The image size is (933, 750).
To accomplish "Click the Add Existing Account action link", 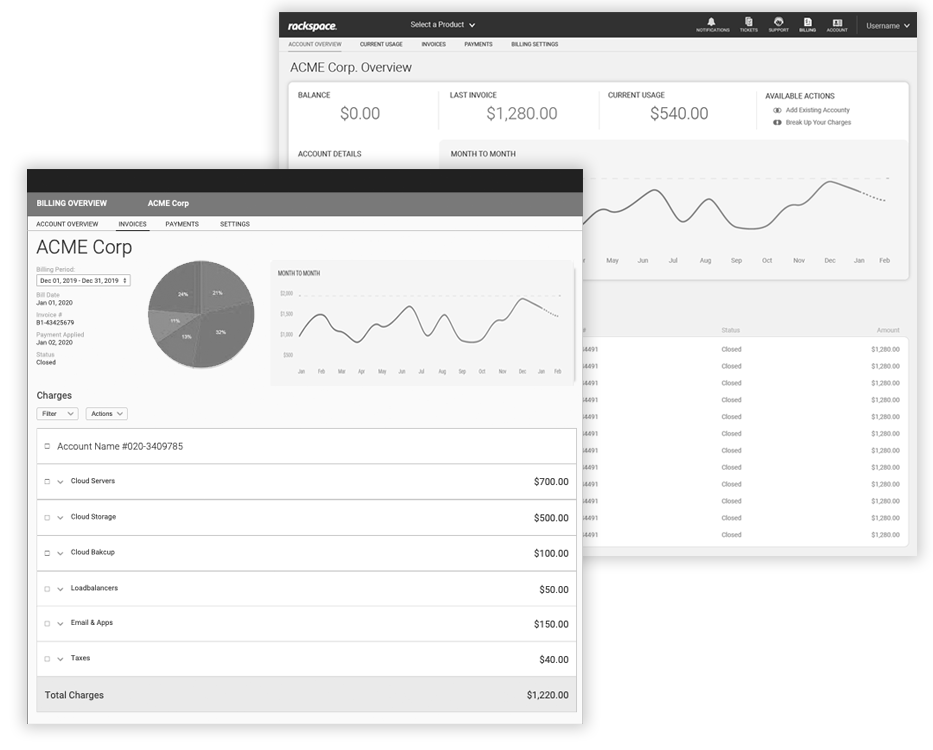I will point(818,110).
